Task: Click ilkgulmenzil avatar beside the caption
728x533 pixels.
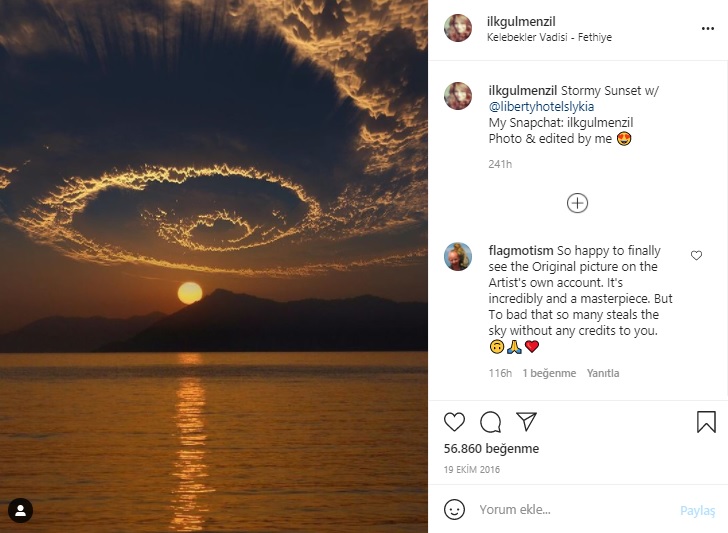Action: 458,96
